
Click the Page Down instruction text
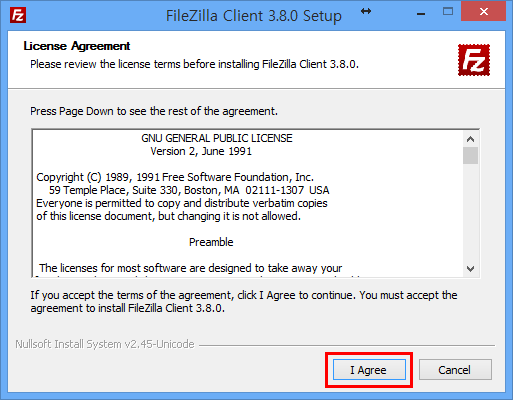(x=154, y=111)
